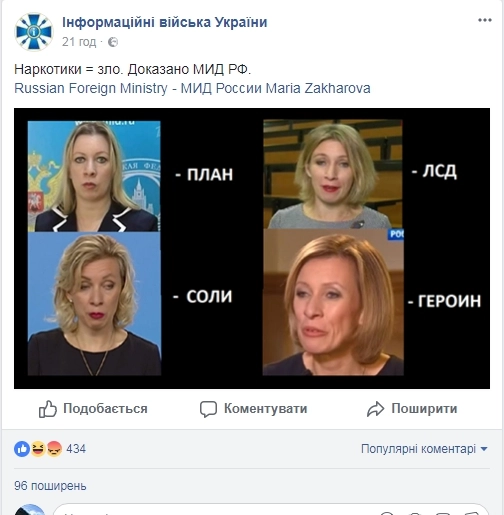This screenshot has height=515, width=504.
Task: View the 96 поширень shares list
Action: (50, 486)
